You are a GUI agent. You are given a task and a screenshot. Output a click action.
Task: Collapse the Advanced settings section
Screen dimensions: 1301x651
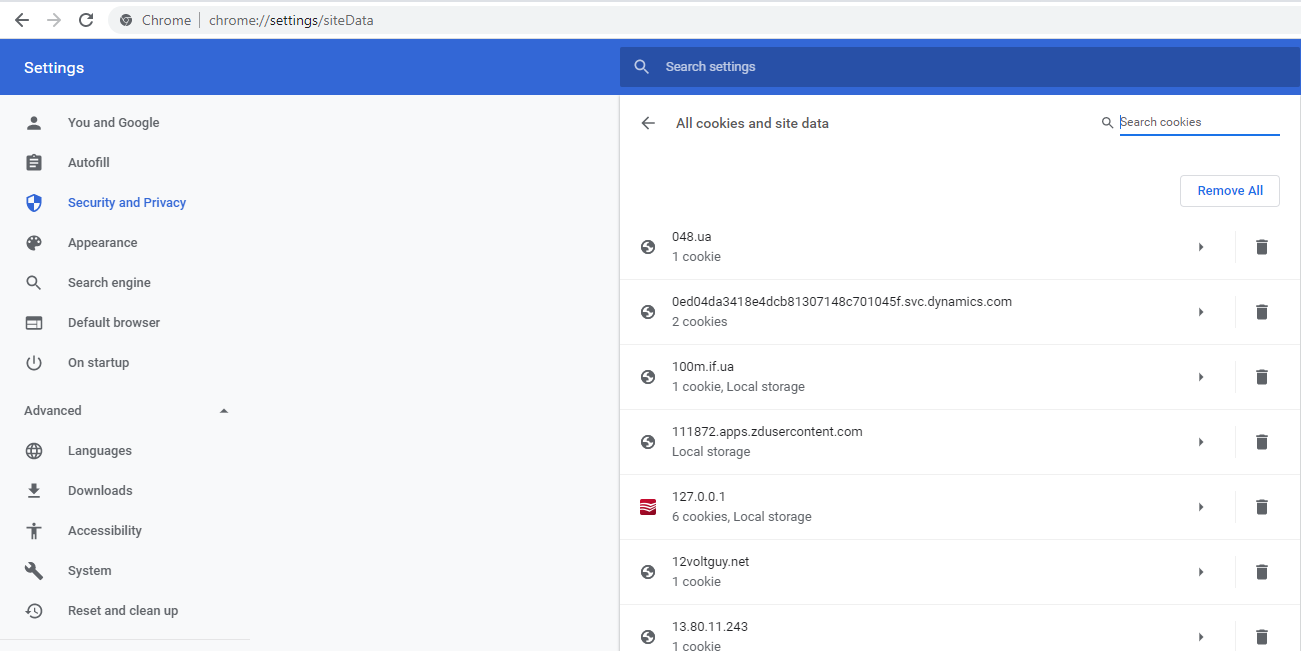coord(224,411)
